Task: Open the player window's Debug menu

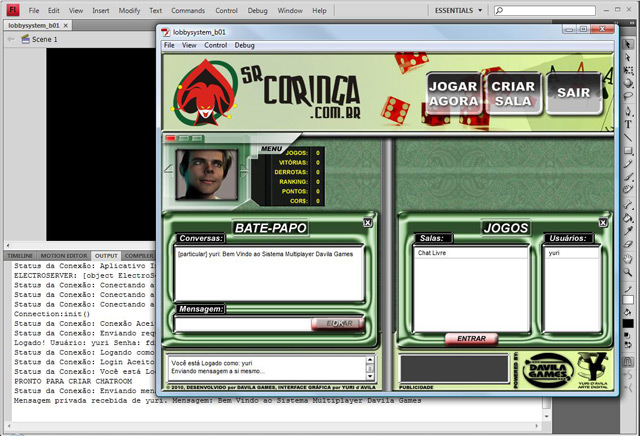Action: 244,45
